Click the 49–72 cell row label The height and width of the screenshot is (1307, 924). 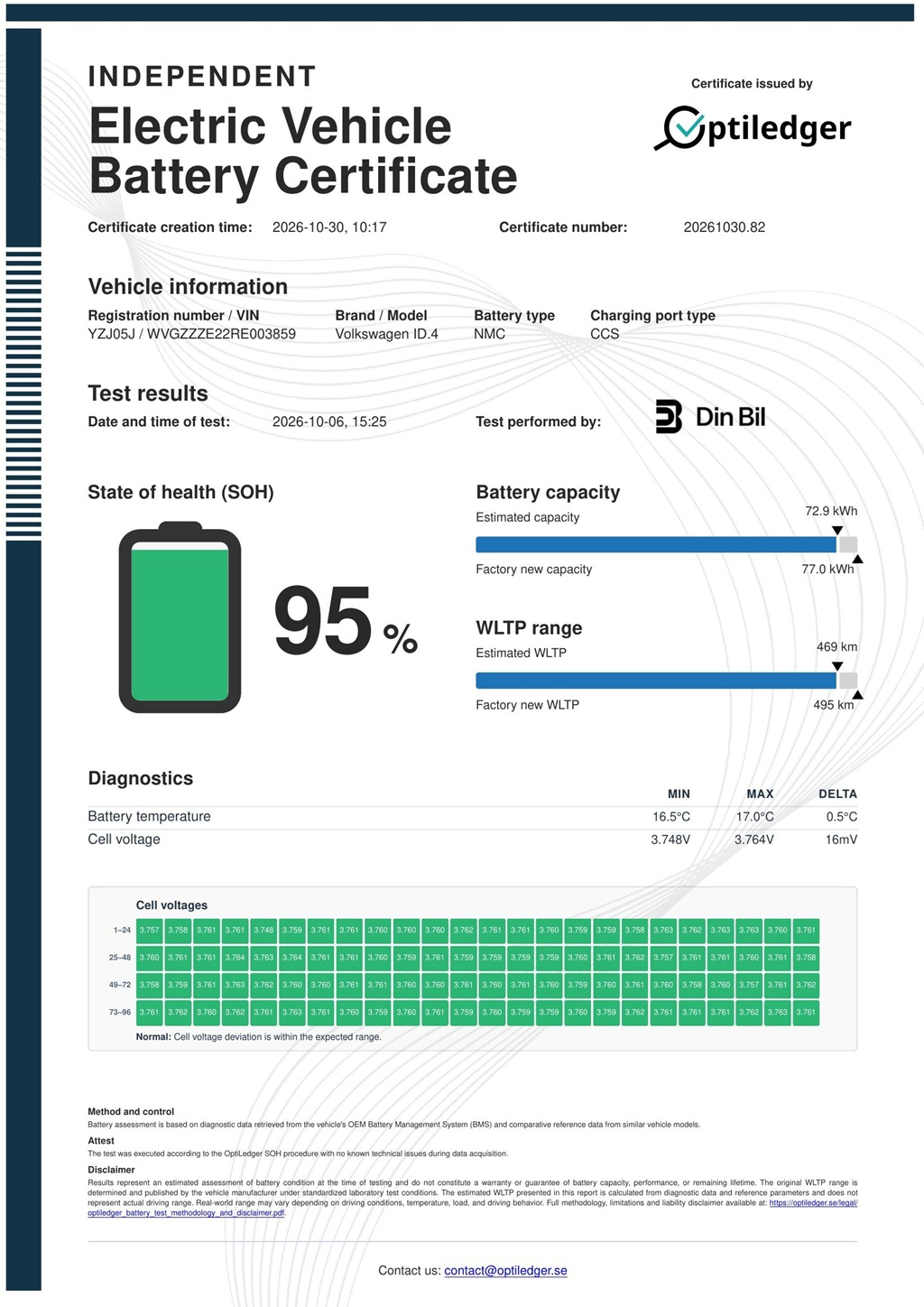click(x=120, y=985)
